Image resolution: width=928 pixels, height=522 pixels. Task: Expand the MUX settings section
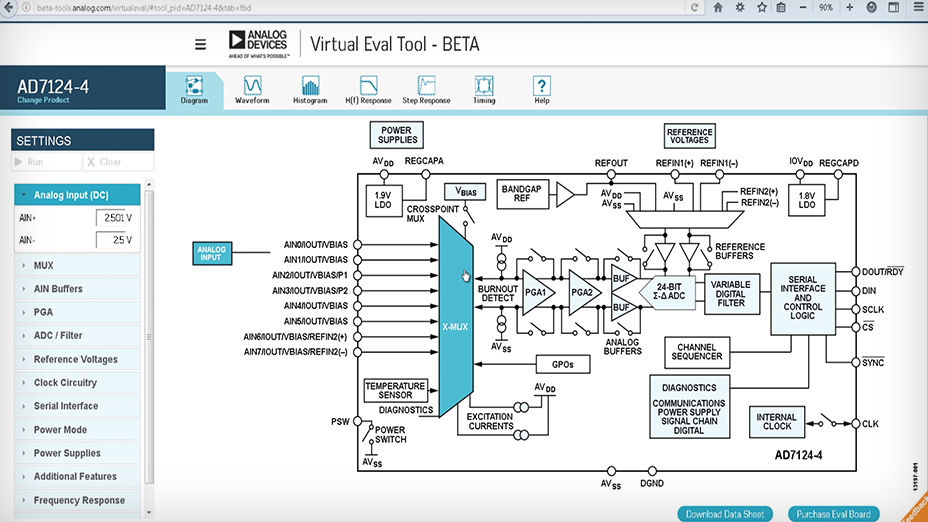[x=77, y=266]
